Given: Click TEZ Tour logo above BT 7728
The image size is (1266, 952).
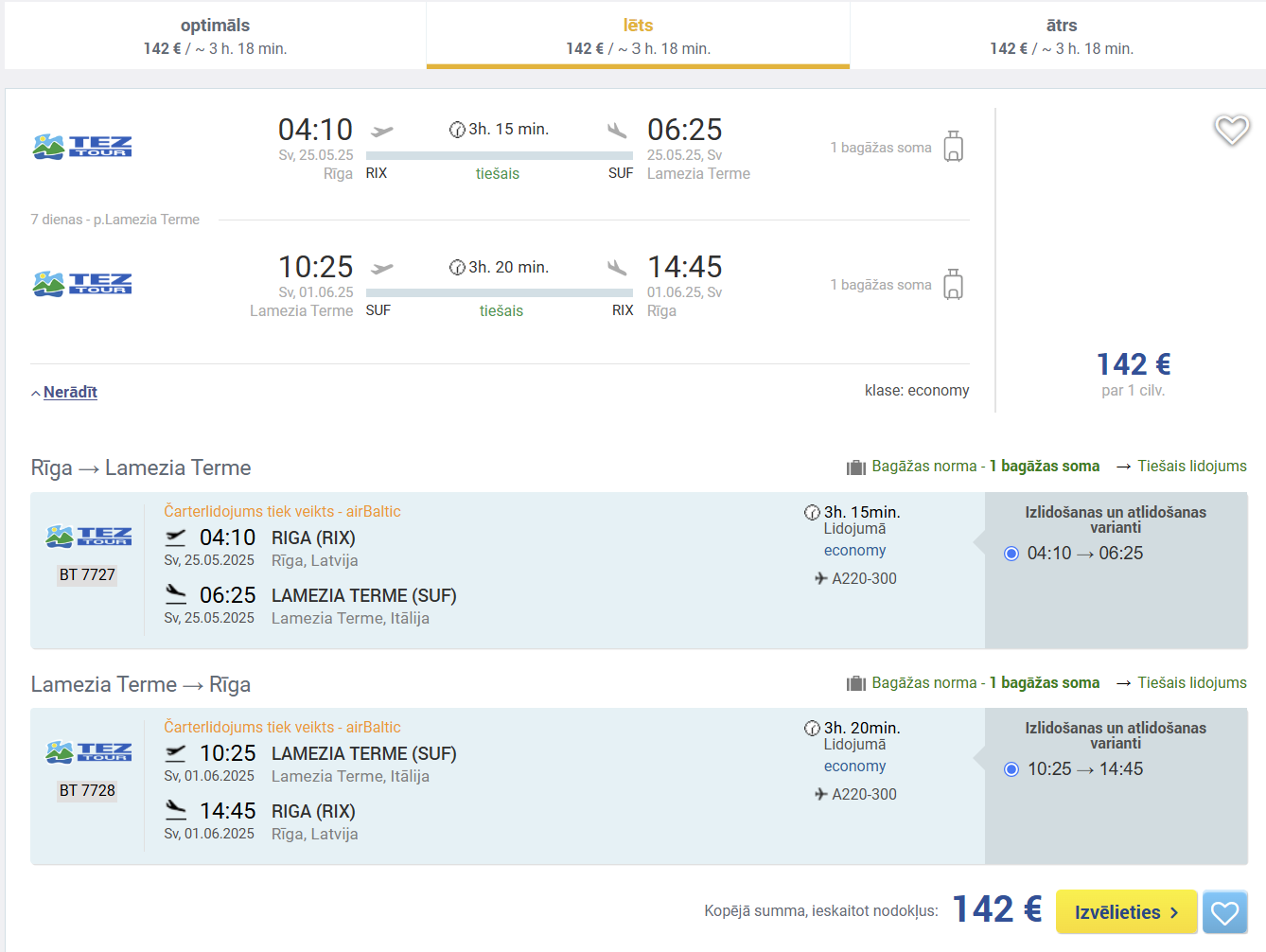Looking at the screenshot, I should tap(88, 752).
